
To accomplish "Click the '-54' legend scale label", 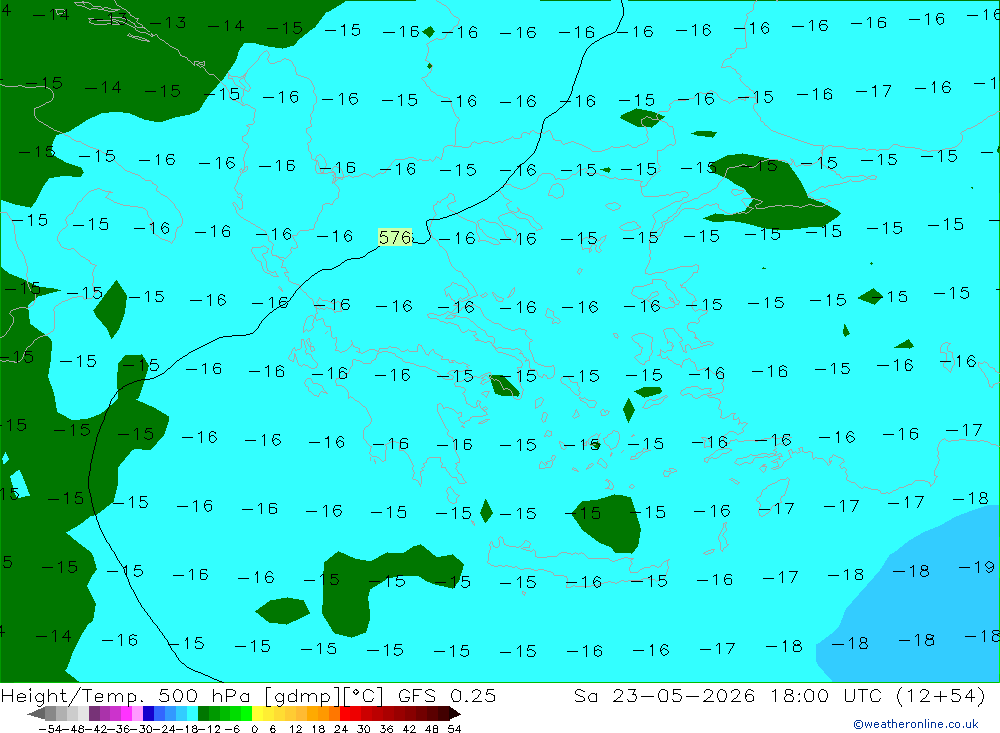I will click(x=50, y=729).
